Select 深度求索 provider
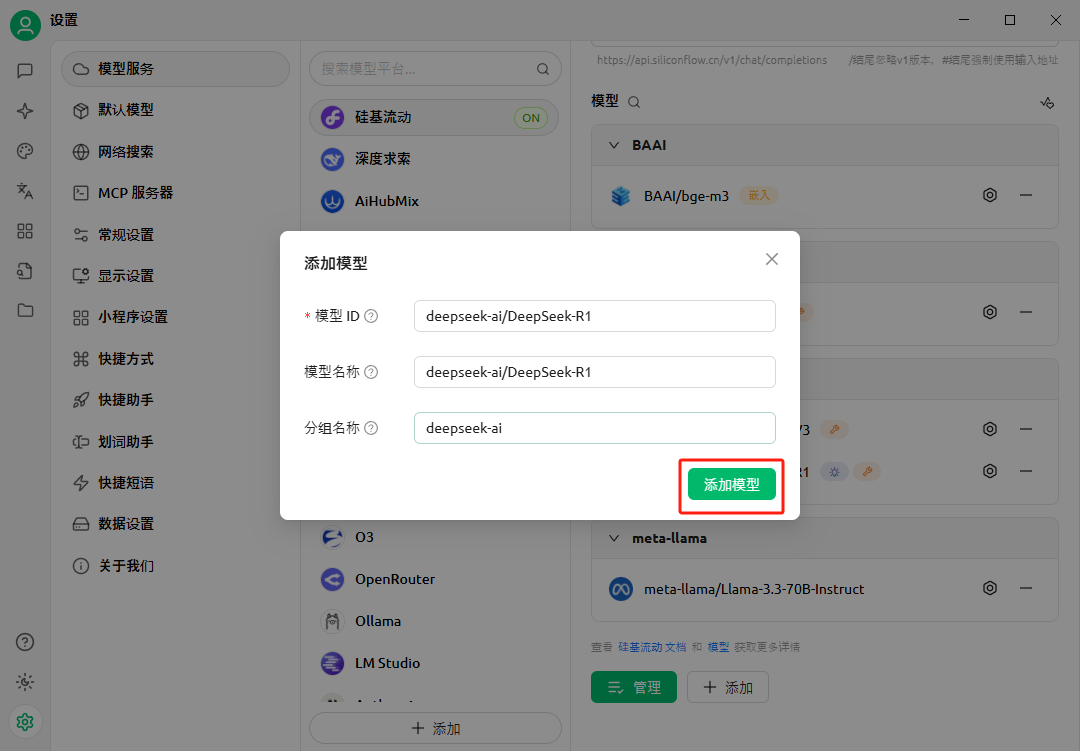Screen dimensions: 1080x751 coord(434,159)
